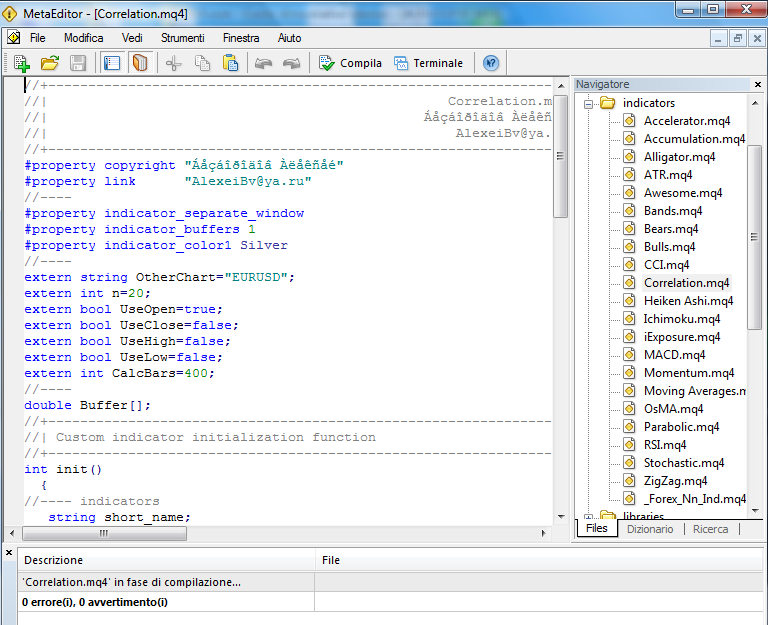Click the Help question mark icon
The height and width of the screenshot is (625, 768).
pos(491,63)
